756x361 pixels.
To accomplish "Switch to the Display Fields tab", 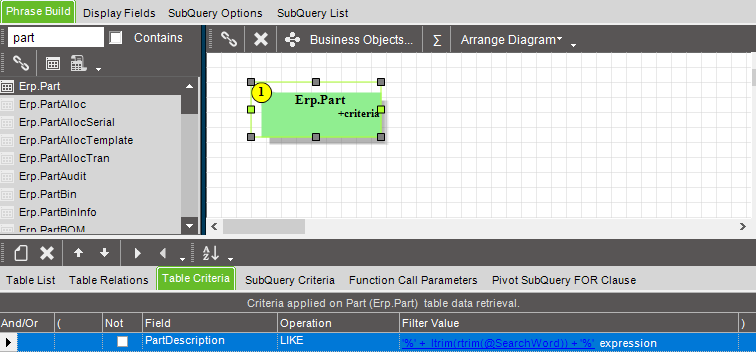I will tap(119, 13).
